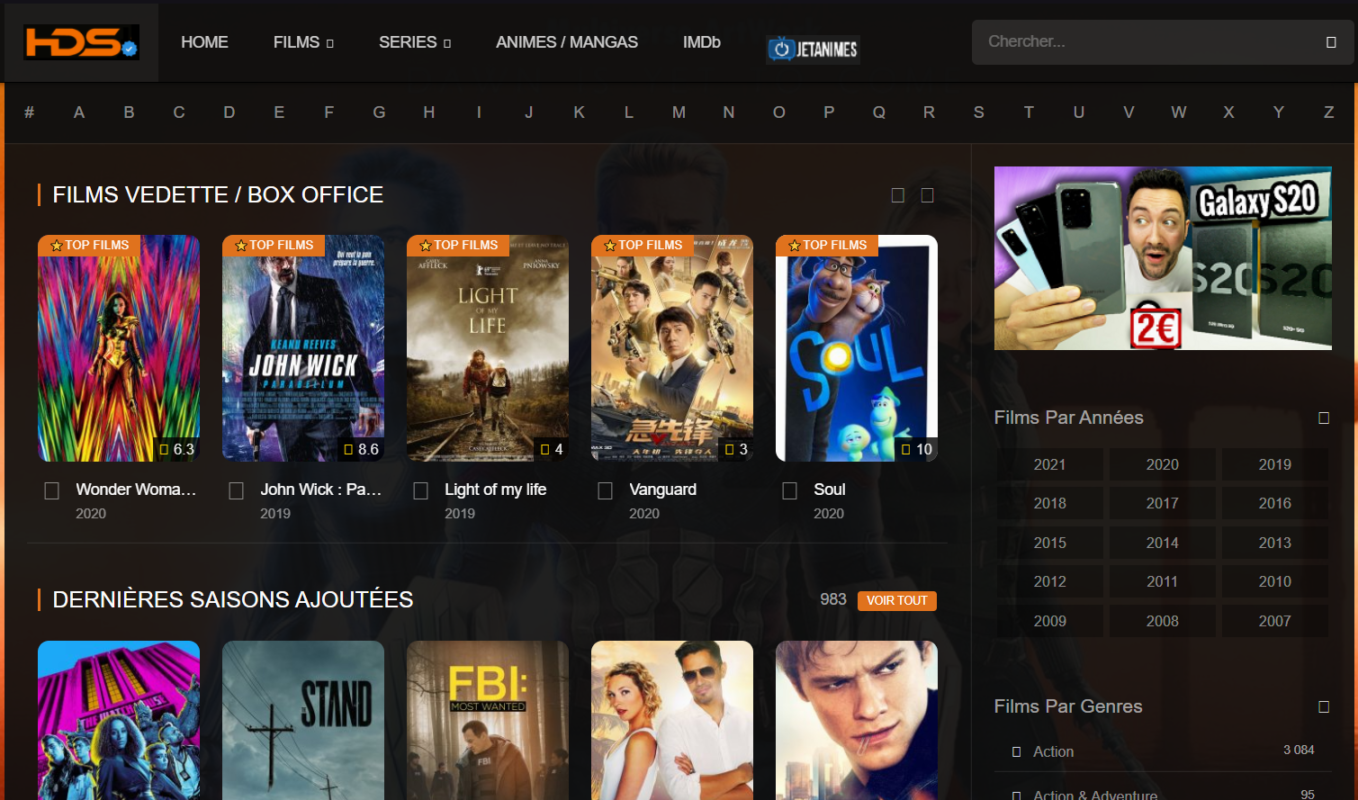The image size is (1358, 800).
Task: Click the HDS site logo
Action: click(x=81, y=42)
